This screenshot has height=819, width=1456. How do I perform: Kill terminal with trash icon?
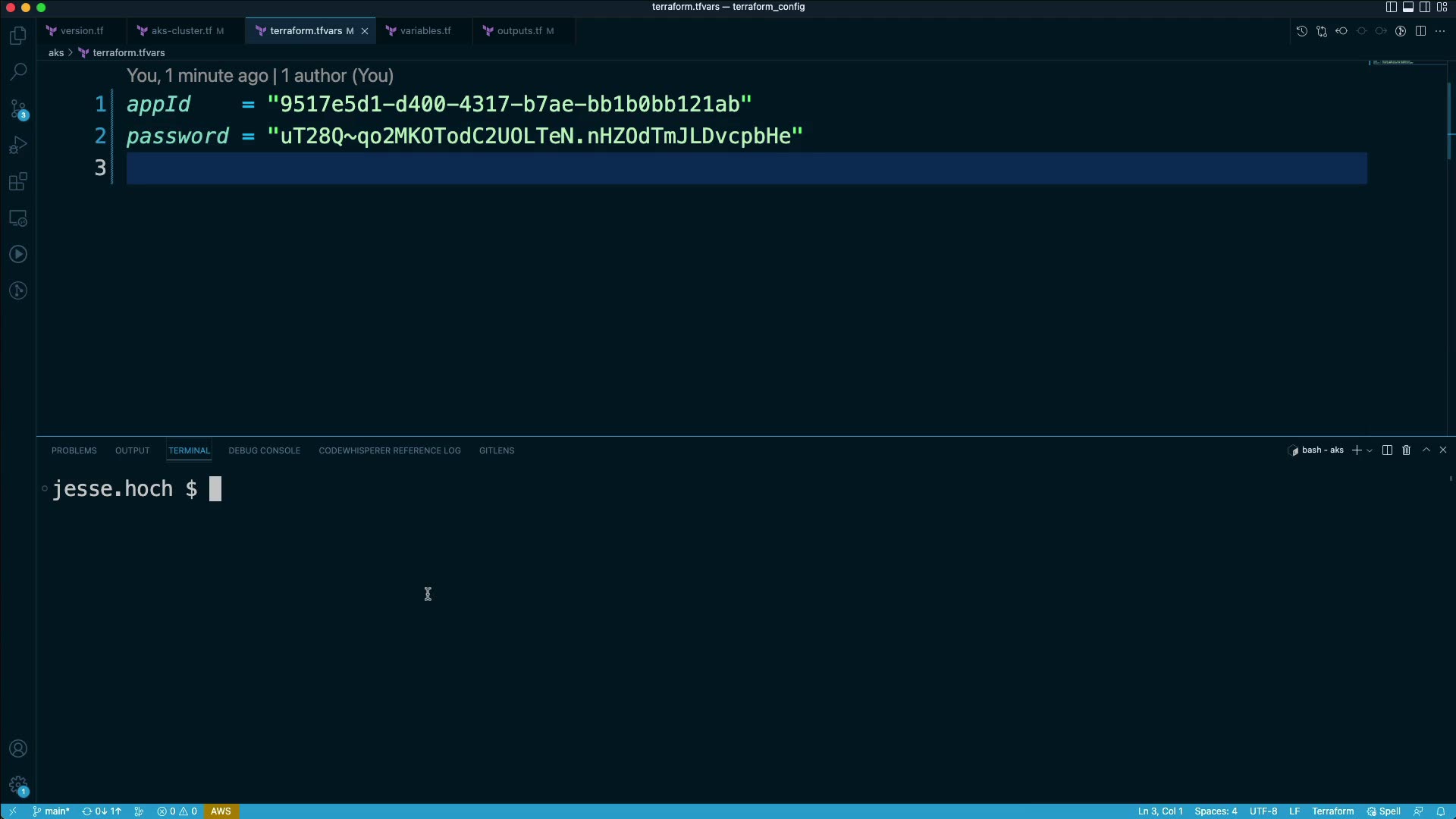coord(1406,450)
